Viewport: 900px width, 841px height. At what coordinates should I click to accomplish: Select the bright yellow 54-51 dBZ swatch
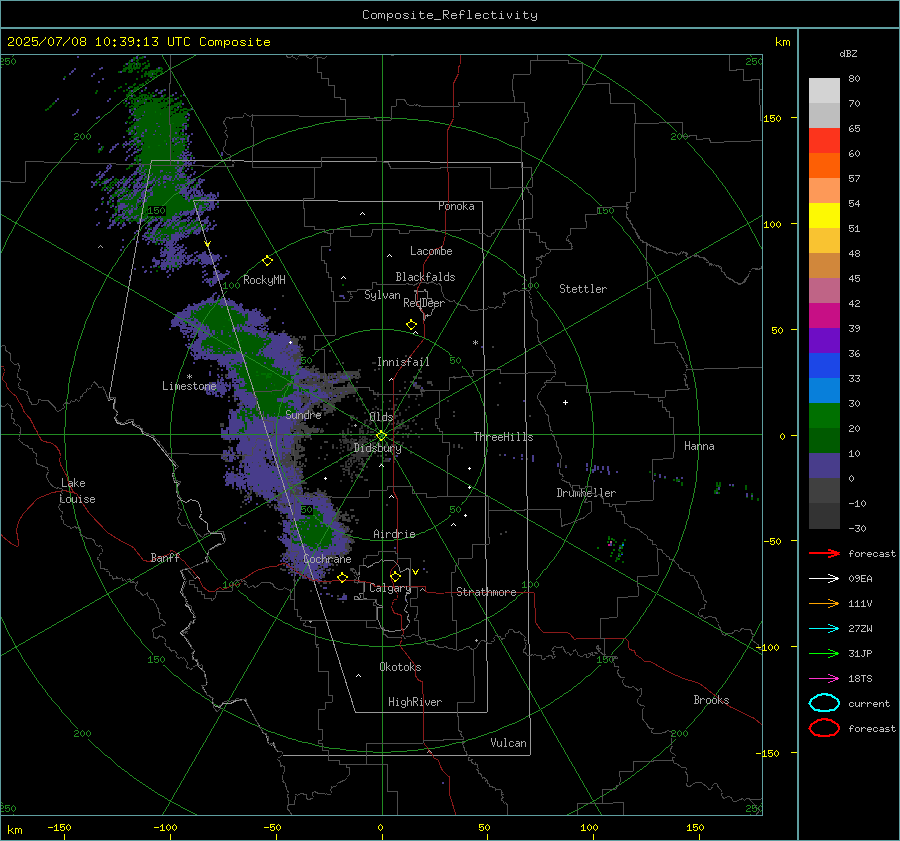(x=824, y=215)
